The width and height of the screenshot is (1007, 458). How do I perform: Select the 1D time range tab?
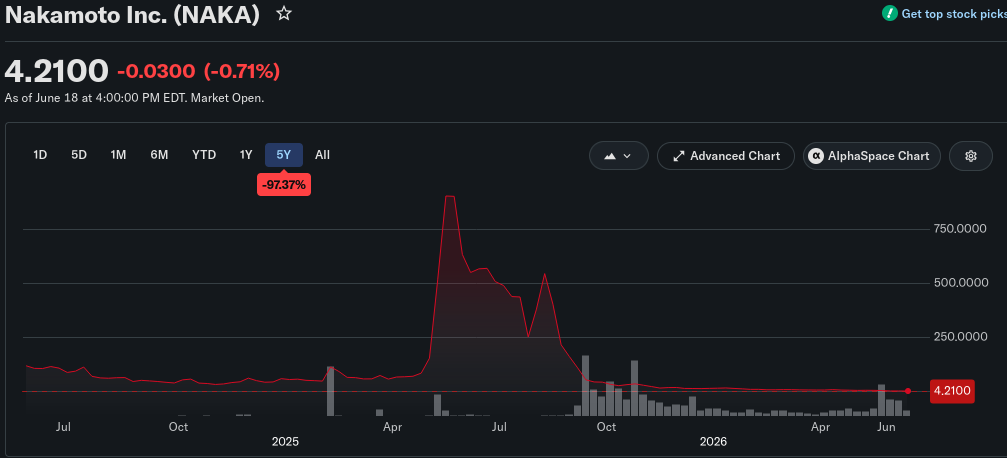pyautogui.click(x=40, y=155)
